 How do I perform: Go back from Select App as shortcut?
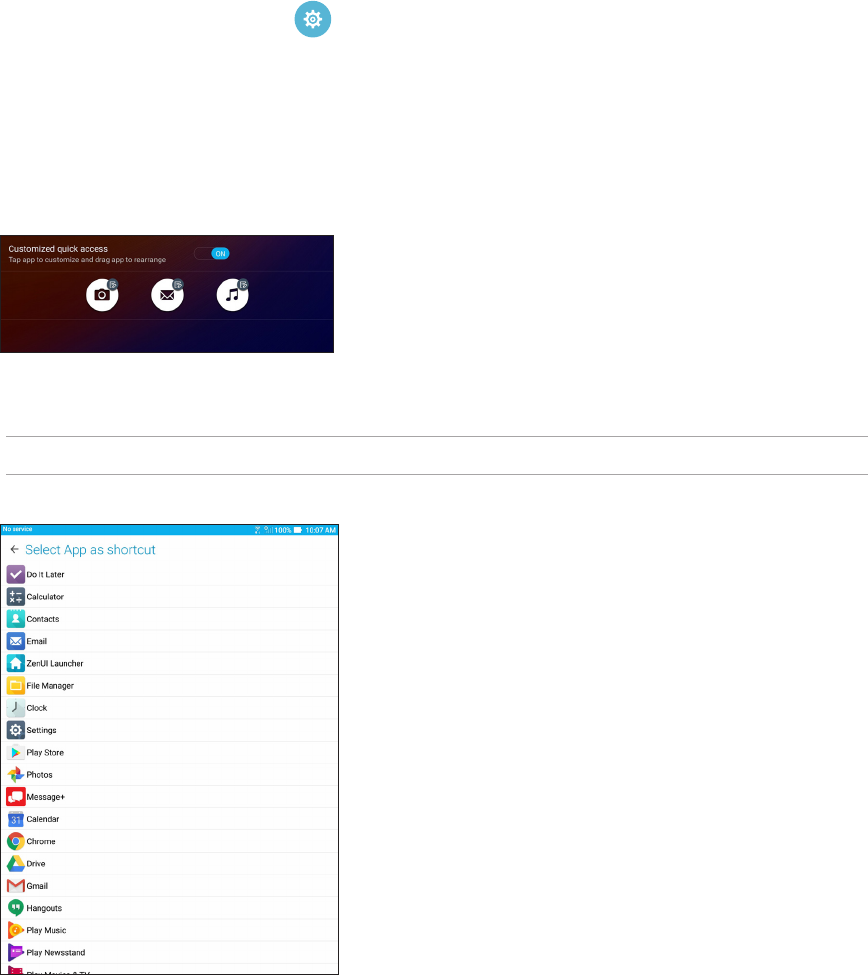(14, 550)
